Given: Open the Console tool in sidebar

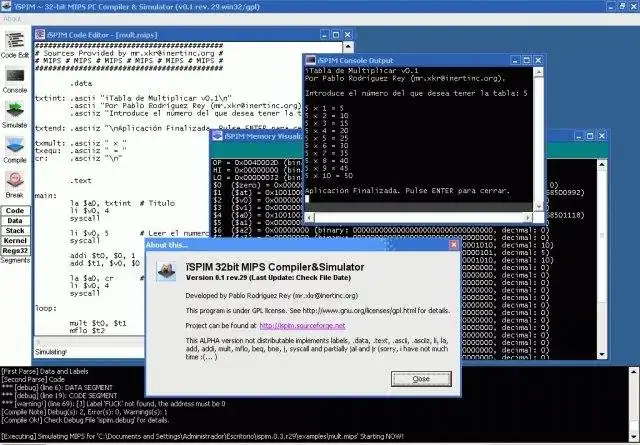Looking at the screenshot, I should [x=15, y=76].
